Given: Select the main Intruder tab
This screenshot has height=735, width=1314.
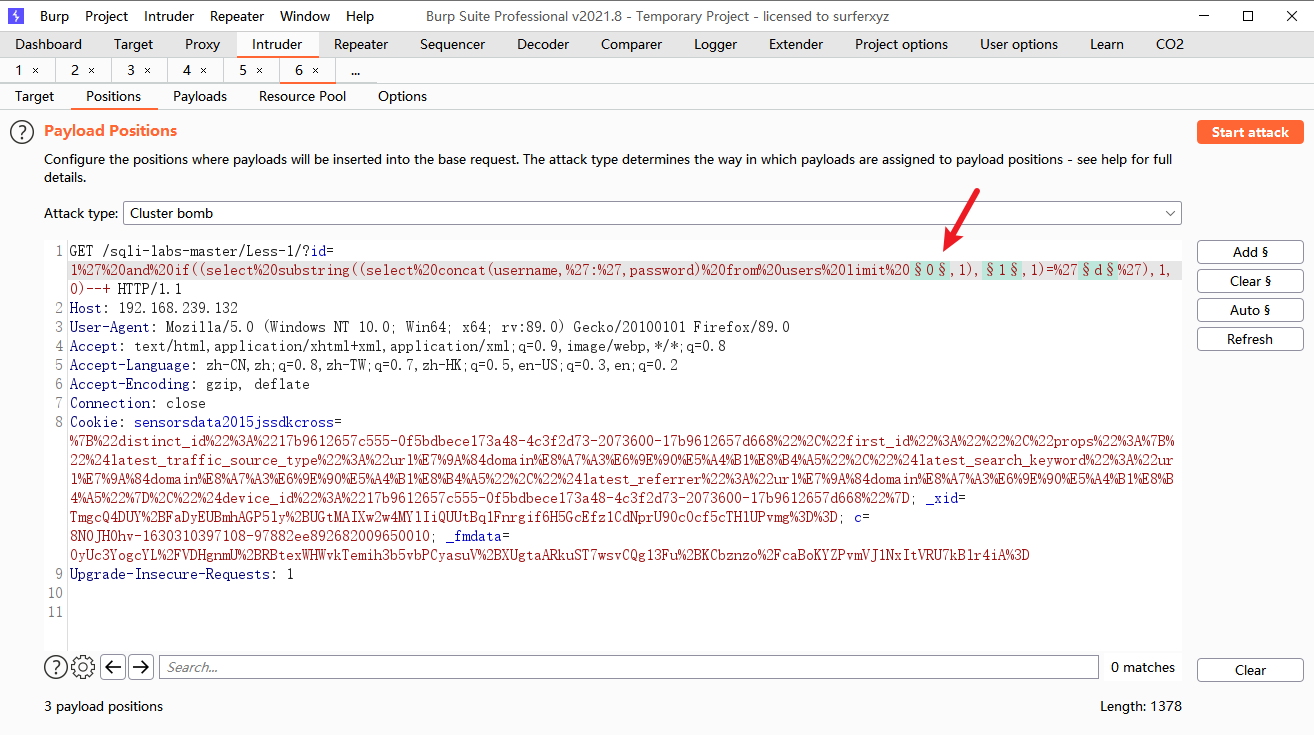Looking at the screenshot, I should pos(277,44).
